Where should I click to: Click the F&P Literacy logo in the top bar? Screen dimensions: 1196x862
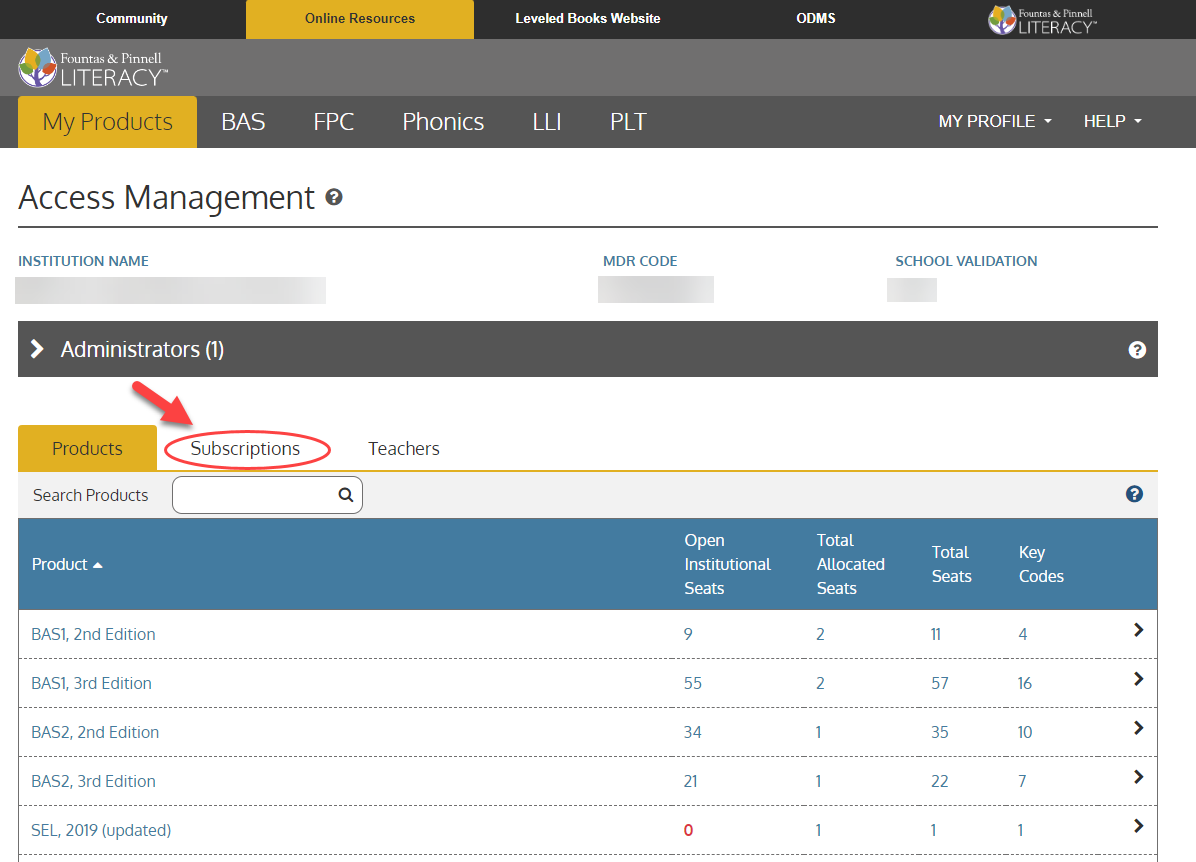1040,18
